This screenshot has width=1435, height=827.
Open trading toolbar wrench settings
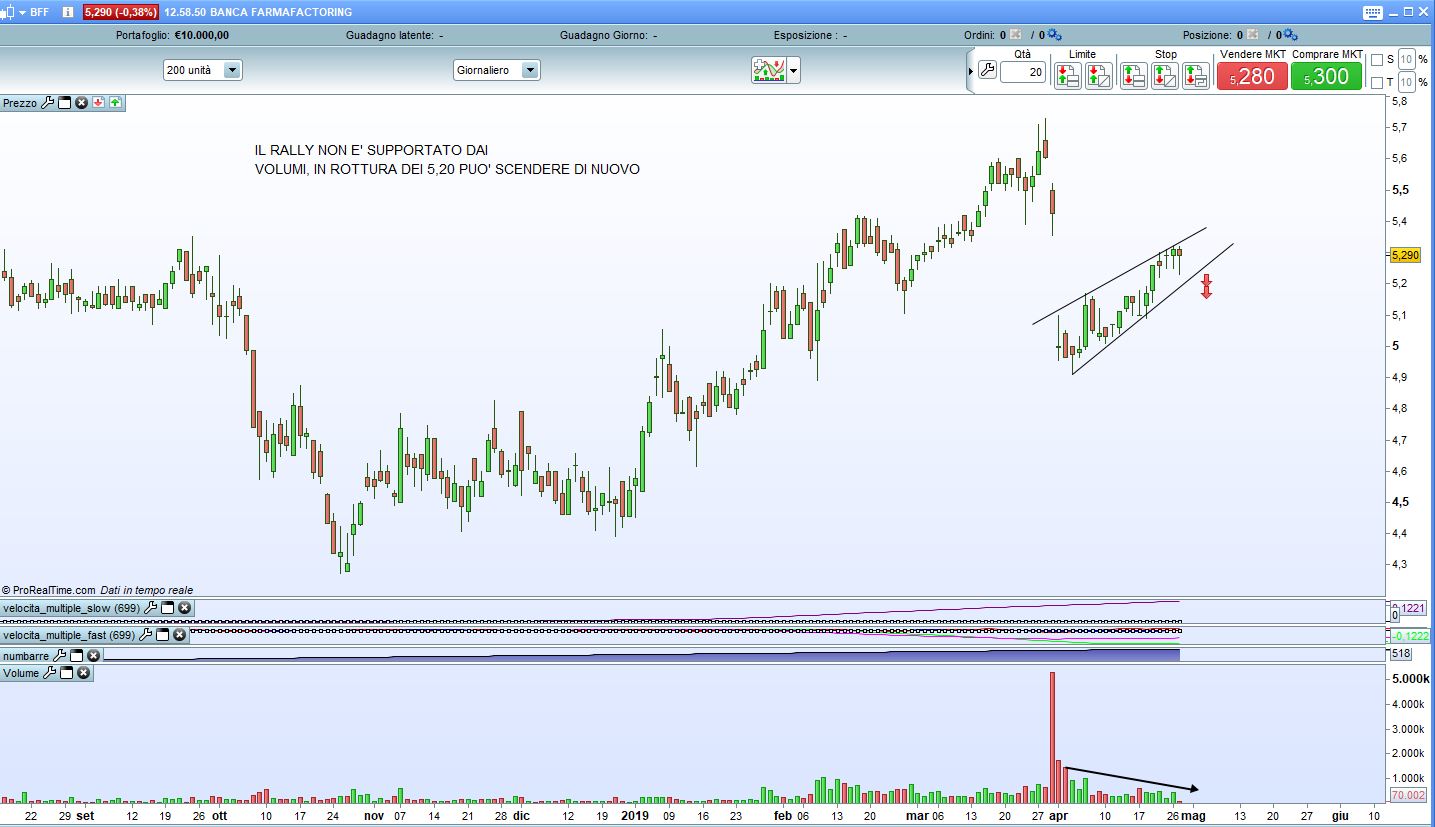point(987,70)
